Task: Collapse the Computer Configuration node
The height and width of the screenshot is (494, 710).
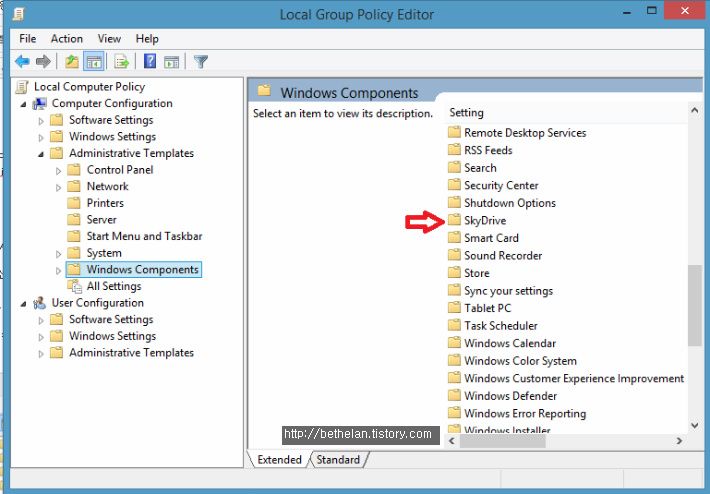Action: tap(24, 105)
